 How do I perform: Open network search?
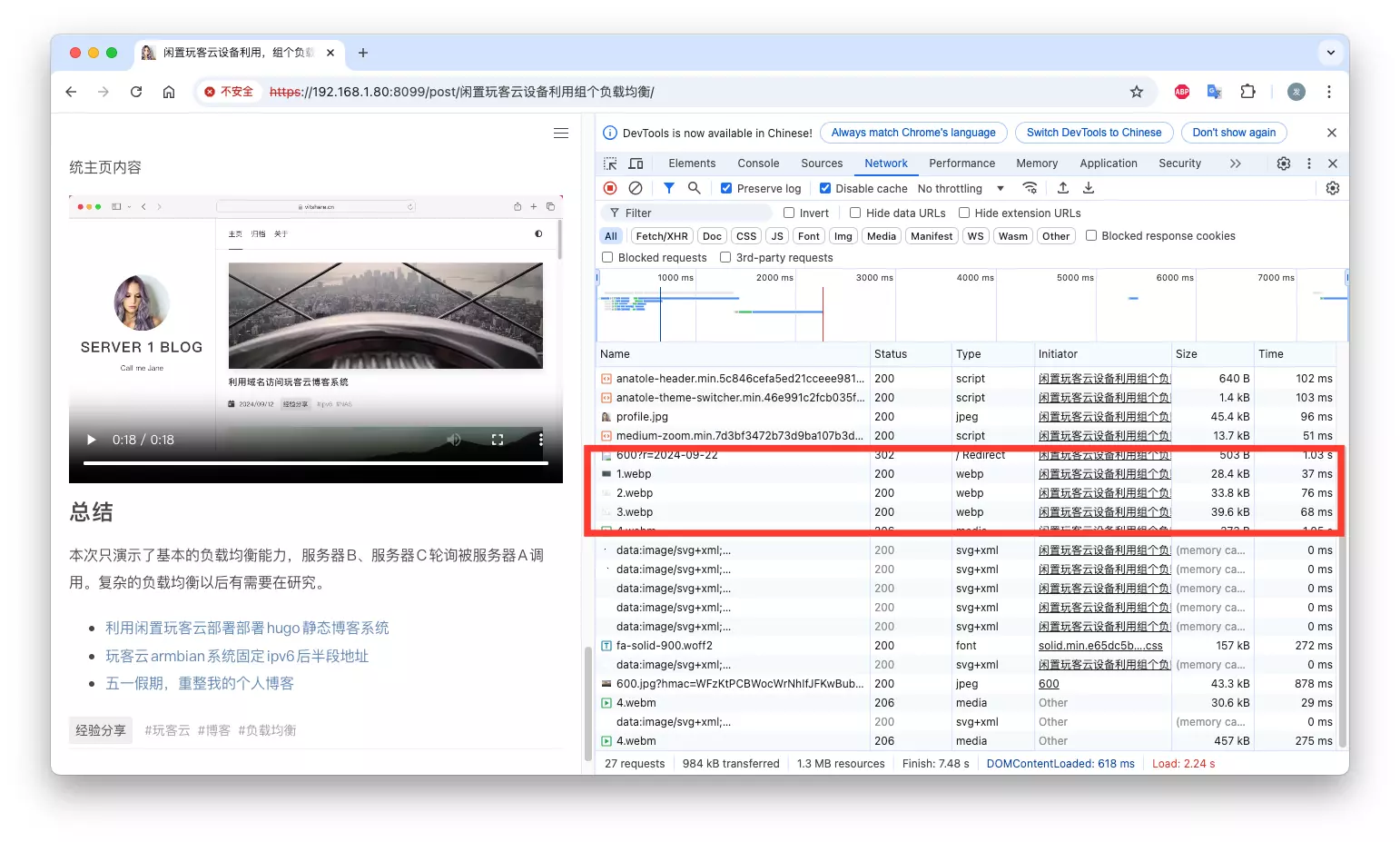(x=694, y=188)
